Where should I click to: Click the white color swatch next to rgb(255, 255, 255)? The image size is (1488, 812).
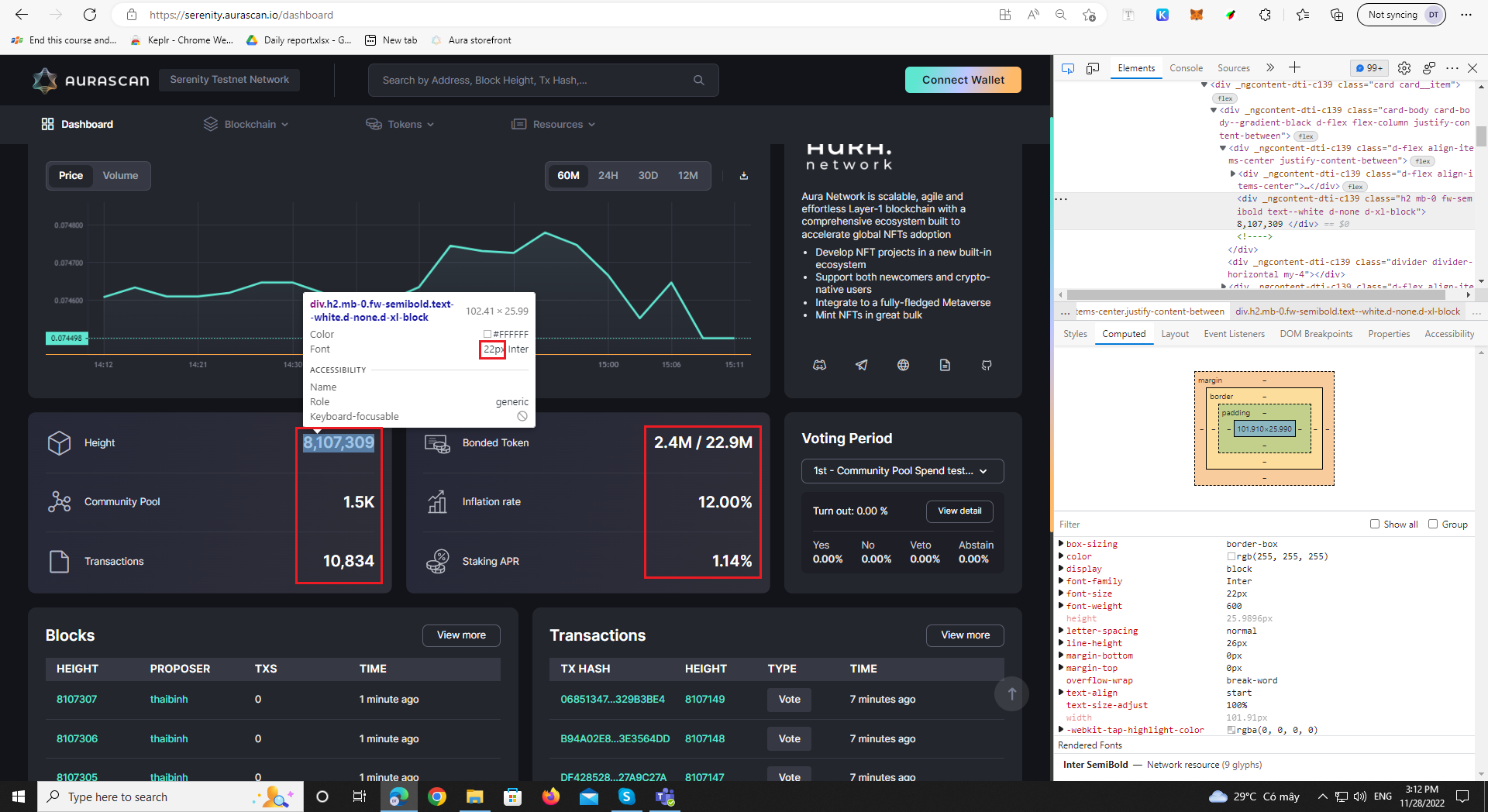[1231, 556]
